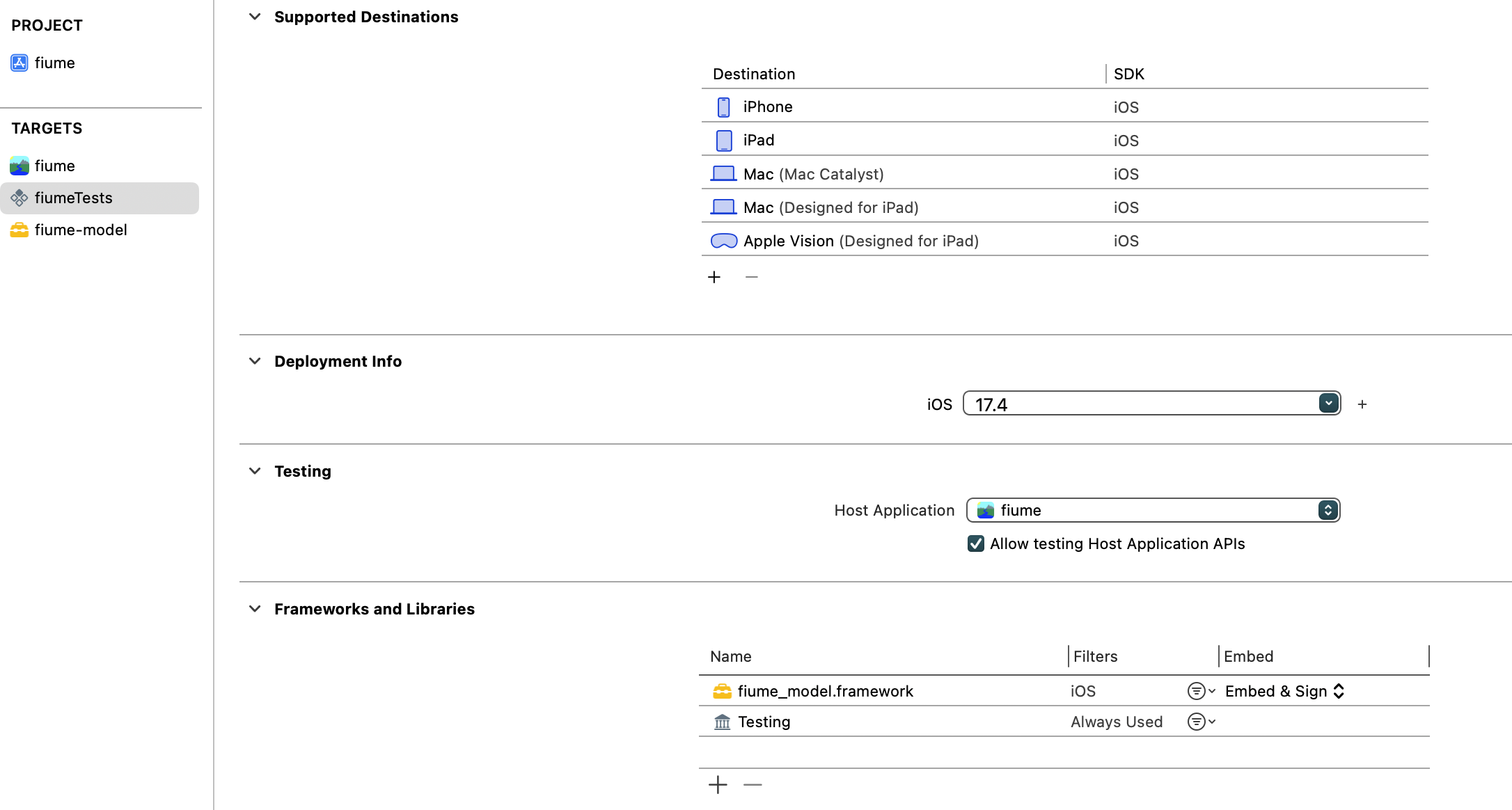
Task: Collapse the Frameworks and Libraries section
Action: pos(255,609)
